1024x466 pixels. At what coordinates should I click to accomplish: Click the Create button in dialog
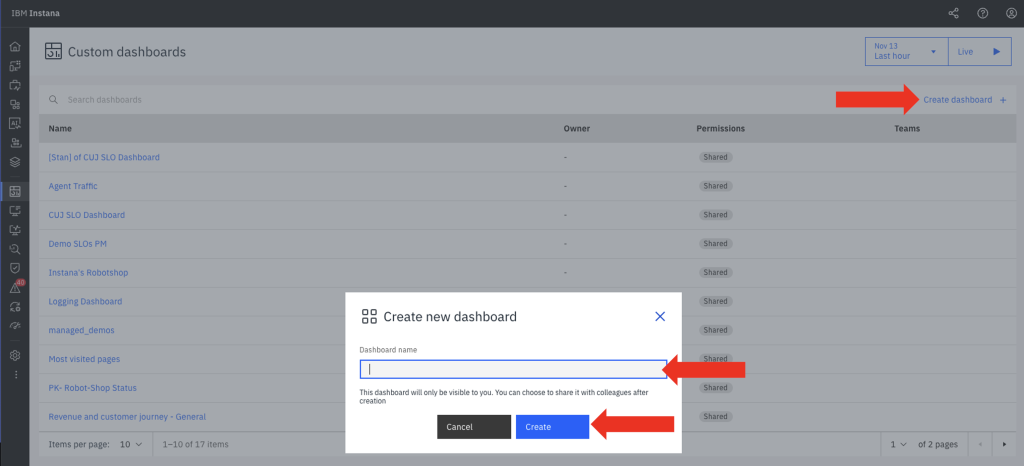[x=552, y=427]
